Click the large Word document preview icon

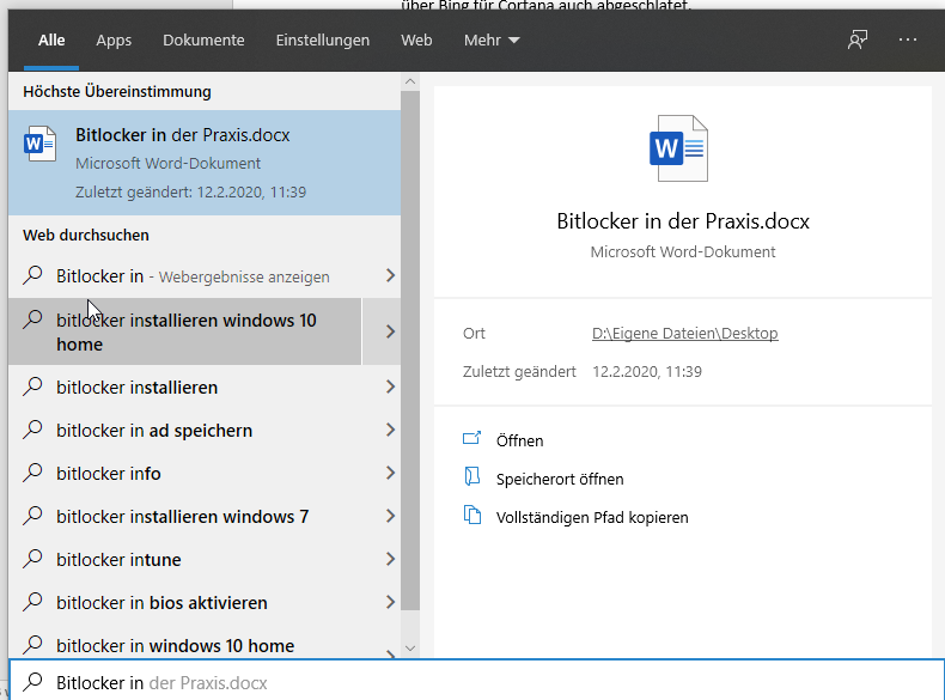[682, 149]
